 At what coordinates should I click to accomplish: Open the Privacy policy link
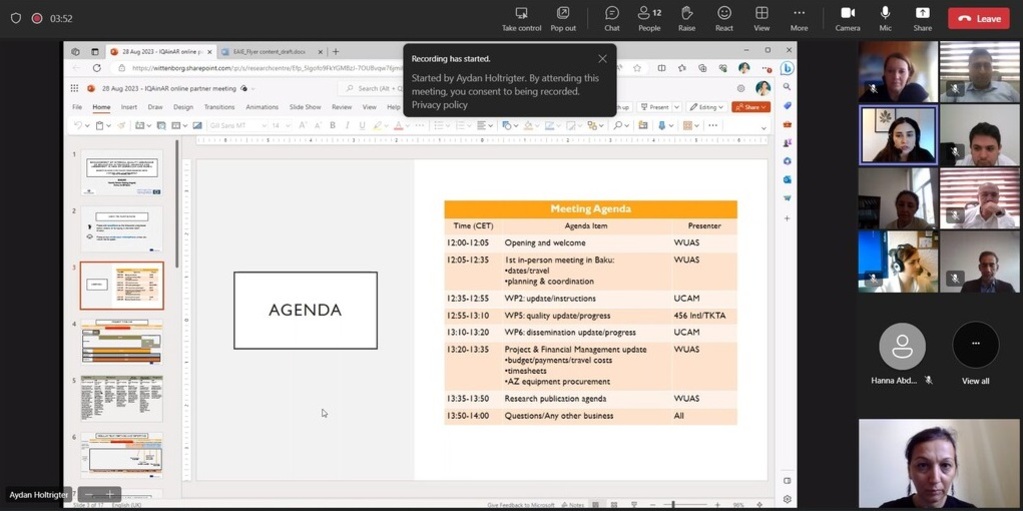[439, 105]
